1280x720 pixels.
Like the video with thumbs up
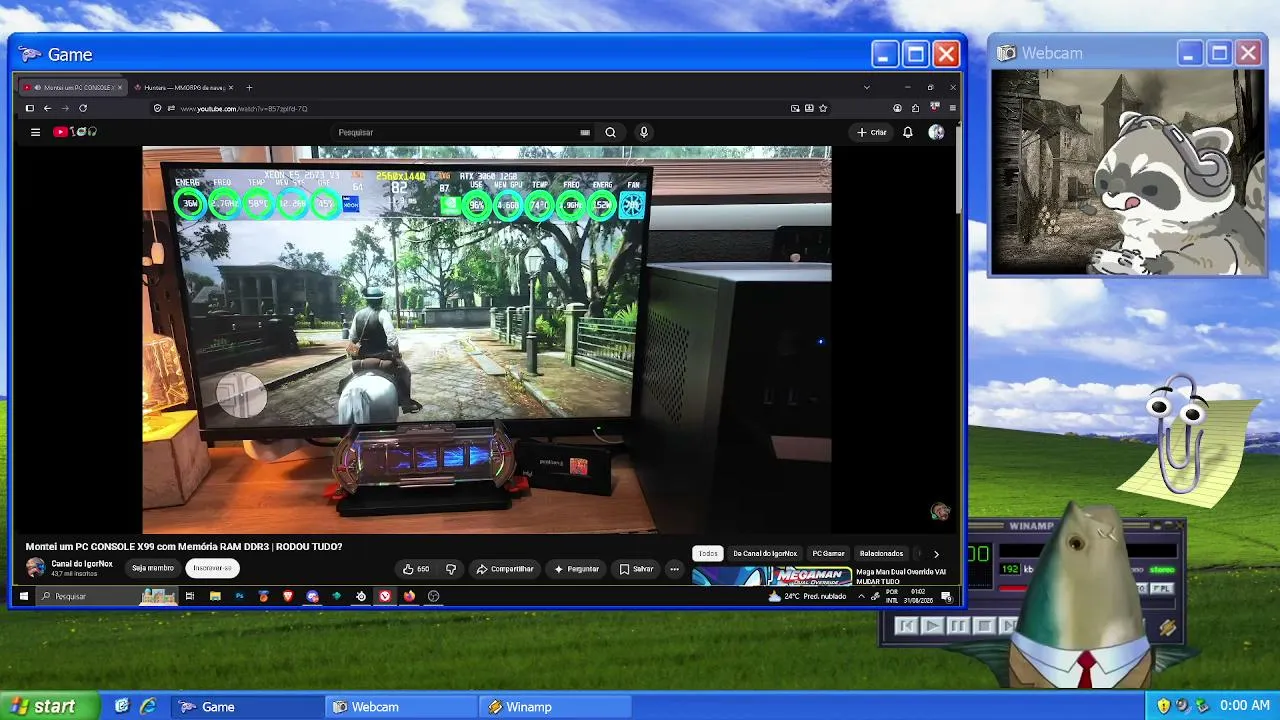click(416, 569)
